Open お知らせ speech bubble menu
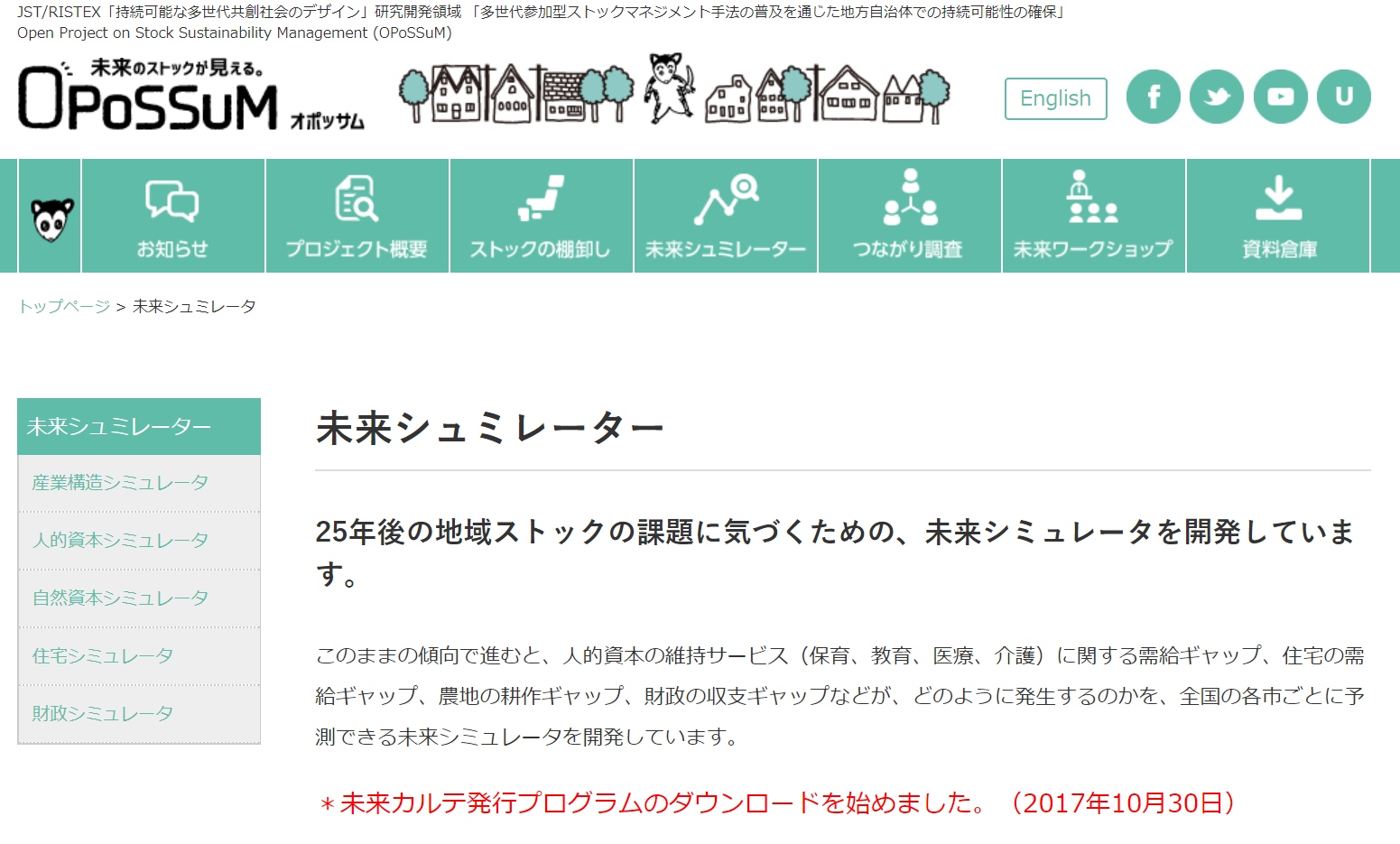Image resolution: width=1400 pixels, height=844 pixels. click(x=172, y=217)
